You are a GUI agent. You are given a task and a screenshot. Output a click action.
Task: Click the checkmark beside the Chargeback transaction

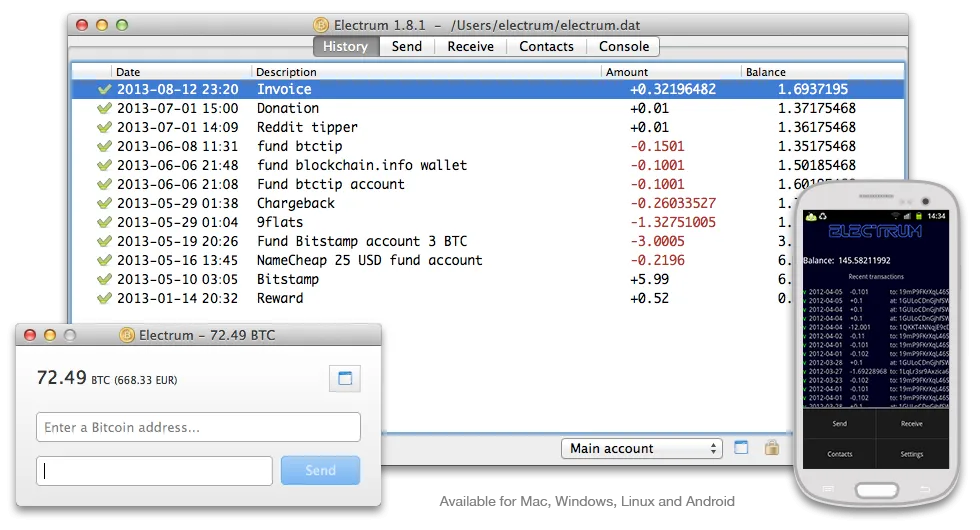click(x=104, y=203)
